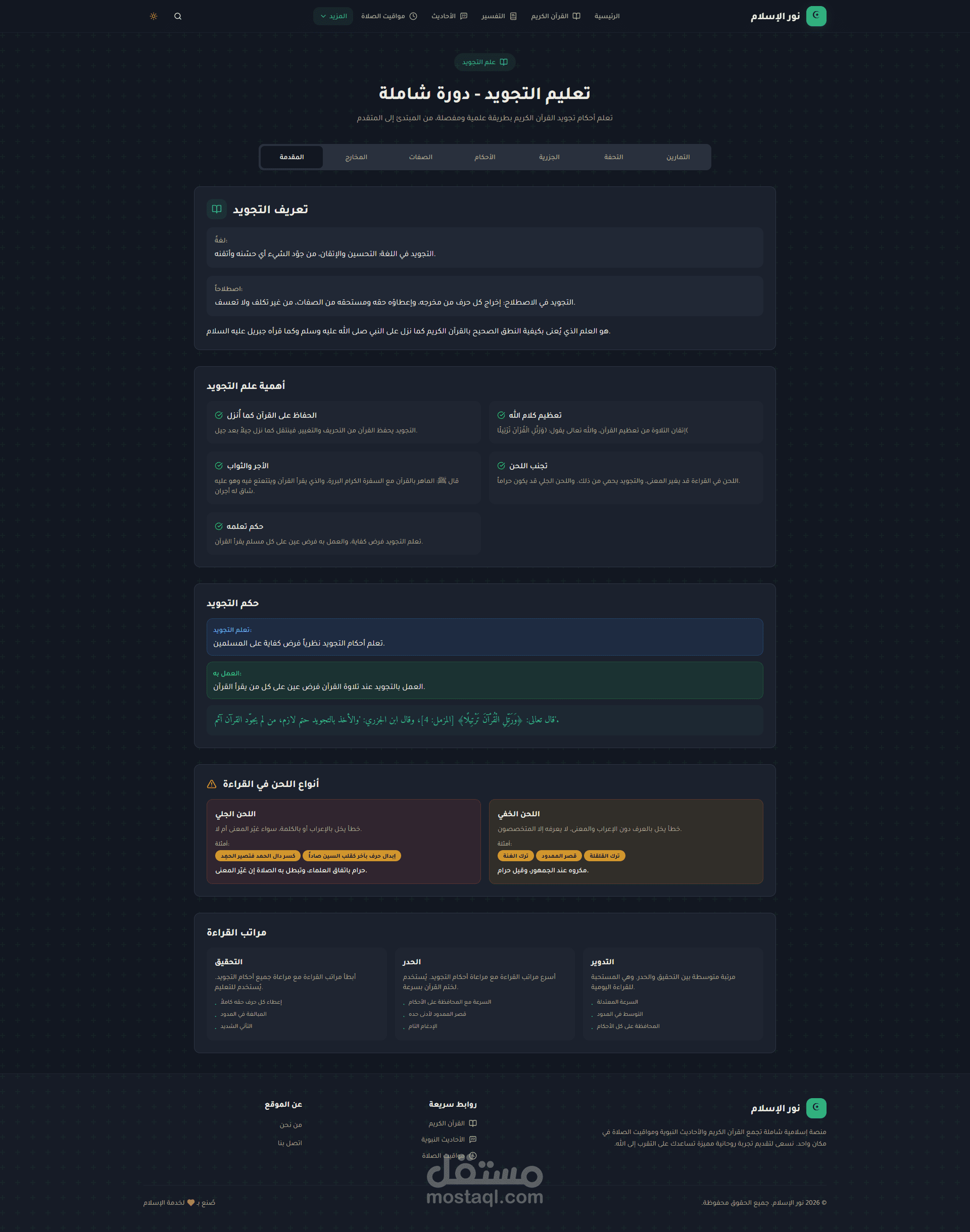The width and height of the screenshot is (970, 1232).
Task: Switch to الصفات tab
Action: (420, 157)
